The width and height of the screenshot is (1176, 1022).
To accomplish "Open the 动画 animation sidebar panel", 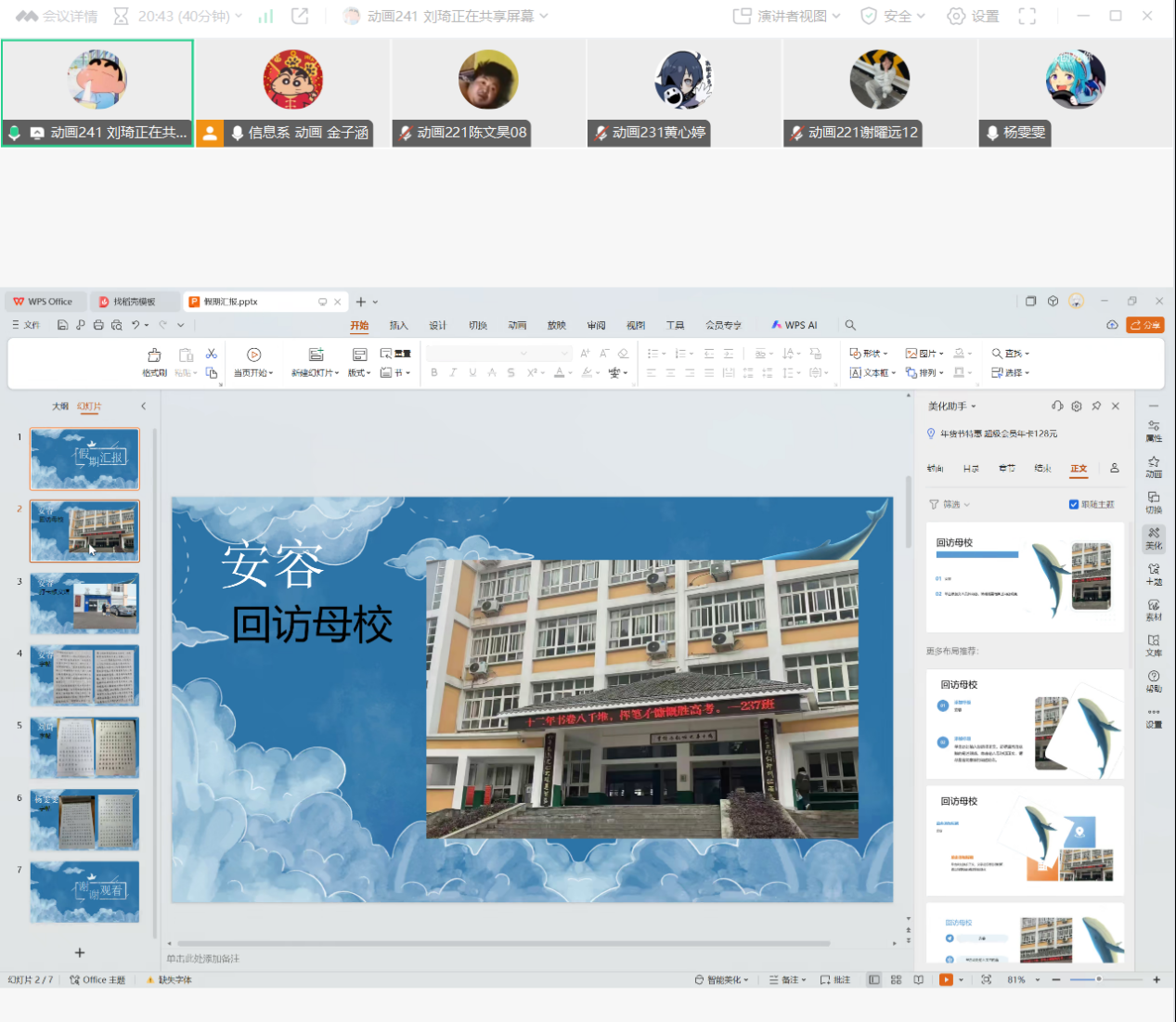I will click(1154, 466).
